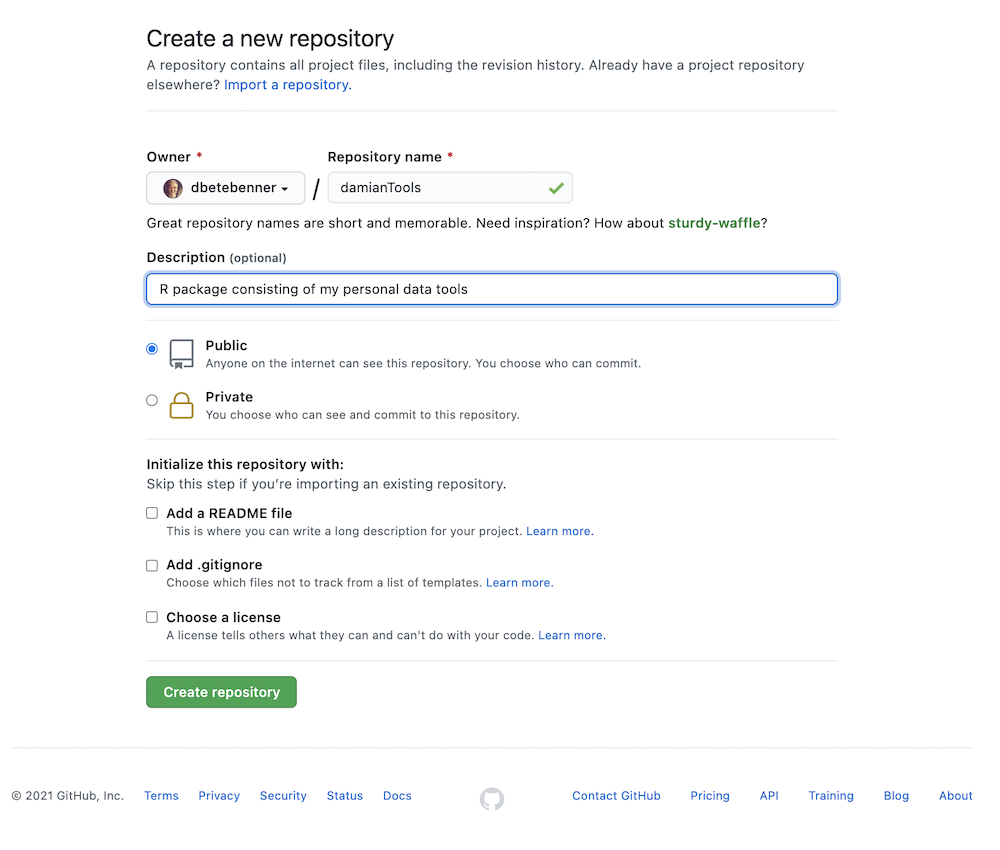Open the Terms footer link
This screenshot has height=850, width=1000.
coord(161,796)
